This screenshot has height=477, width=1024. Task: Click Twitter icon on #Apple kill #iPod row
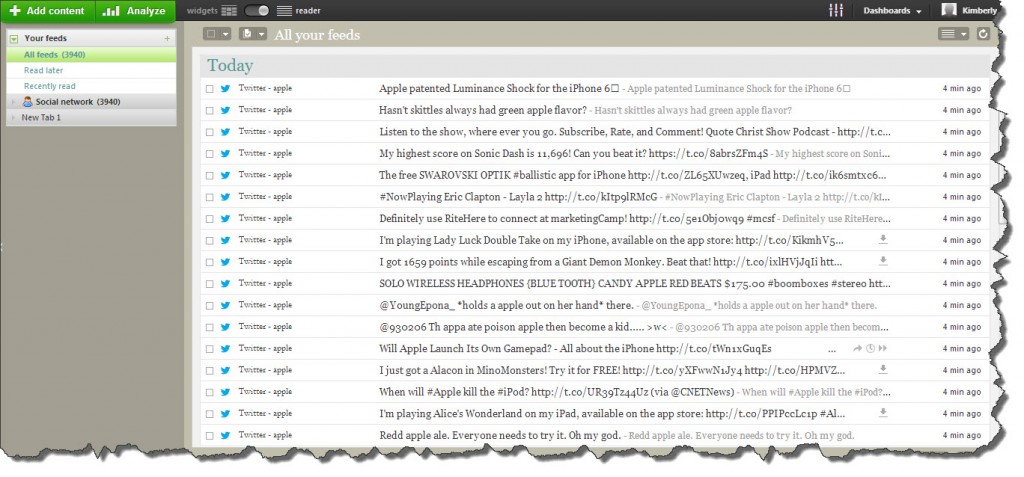225,392
